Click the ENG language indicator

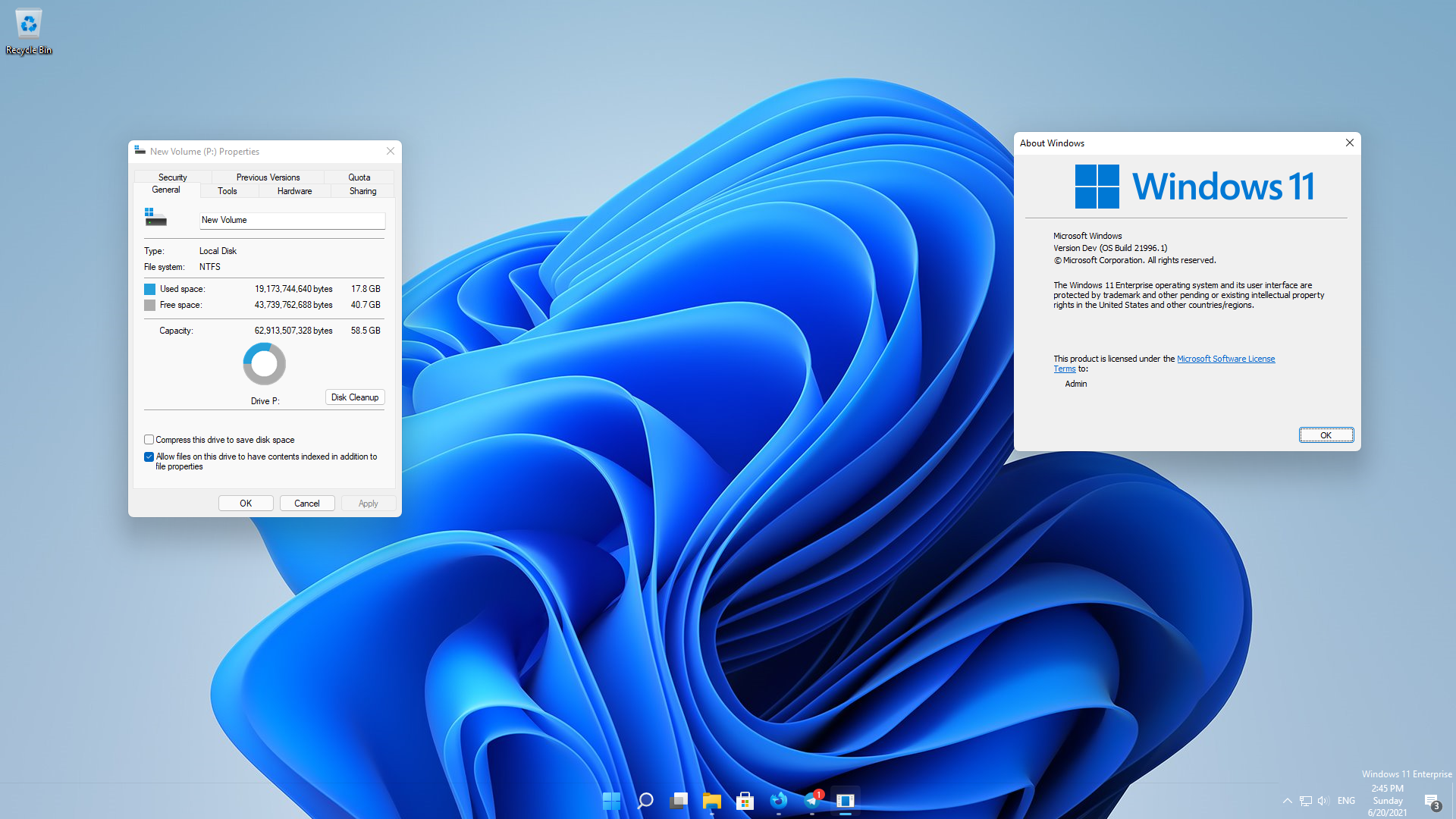click(1347, 801)
